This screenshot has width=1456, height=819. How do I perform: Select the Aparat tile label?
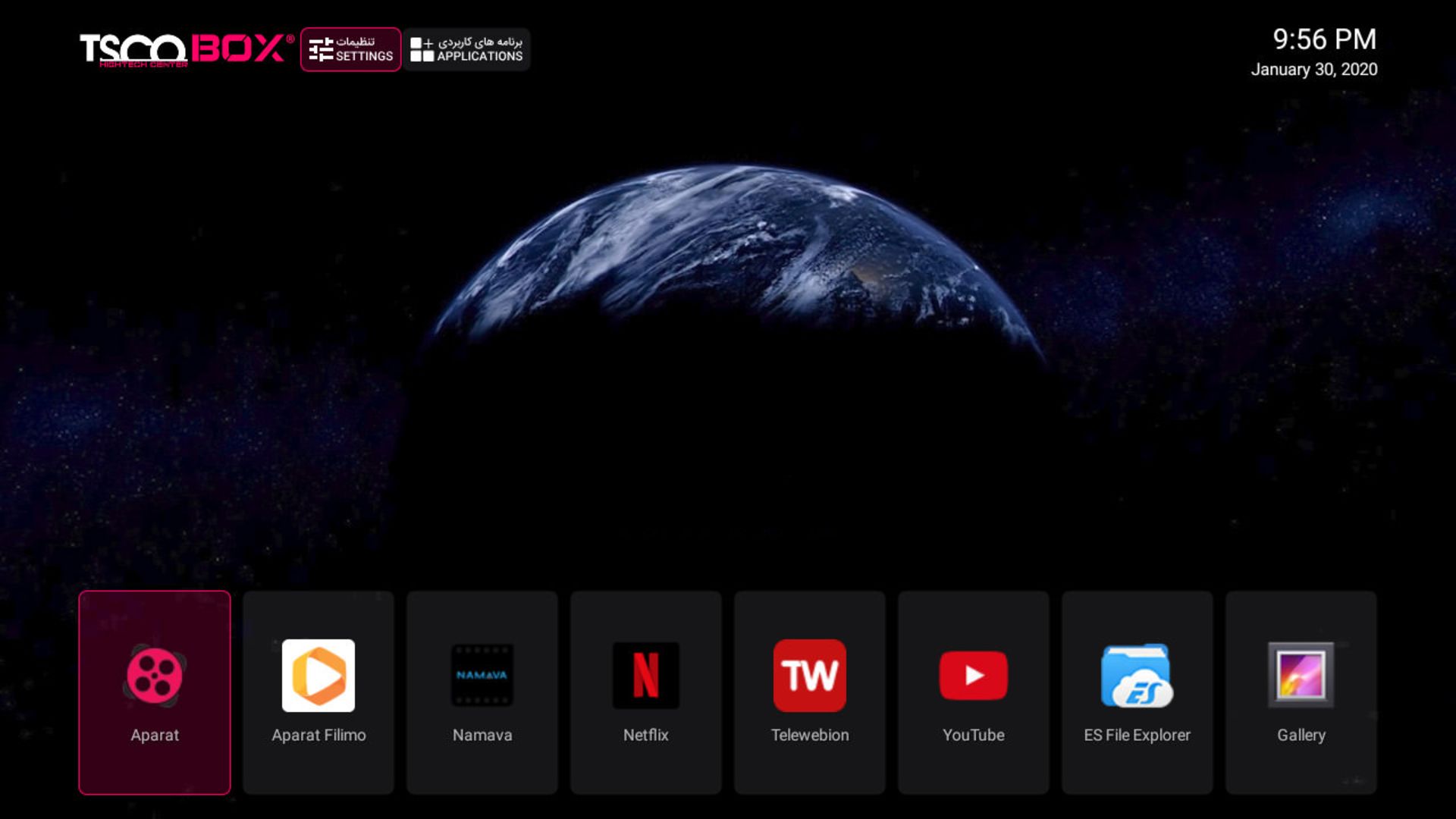pyautogui.click(x=155, y=735)
